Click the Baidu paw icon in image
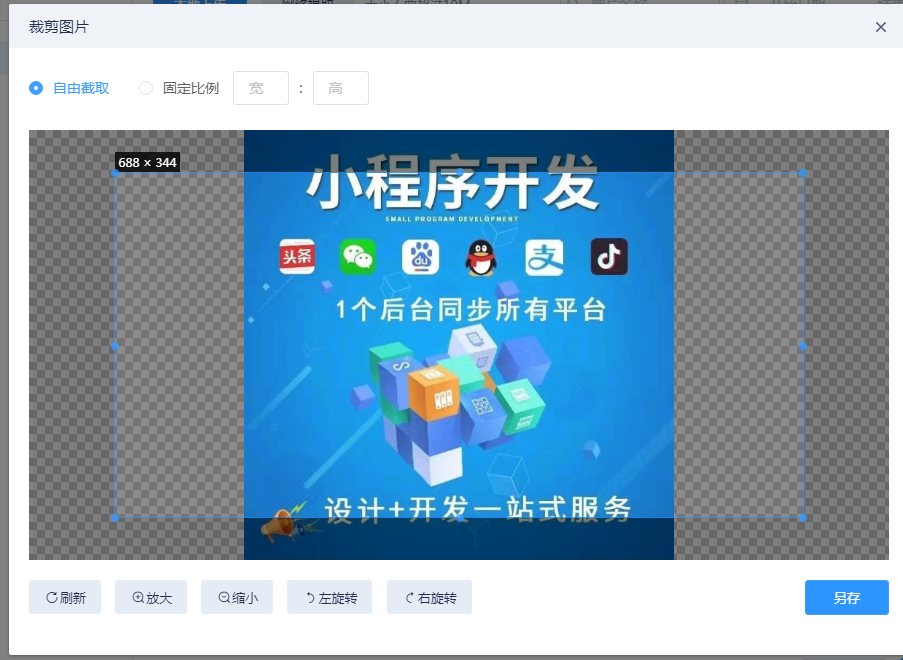 (420, 257)
